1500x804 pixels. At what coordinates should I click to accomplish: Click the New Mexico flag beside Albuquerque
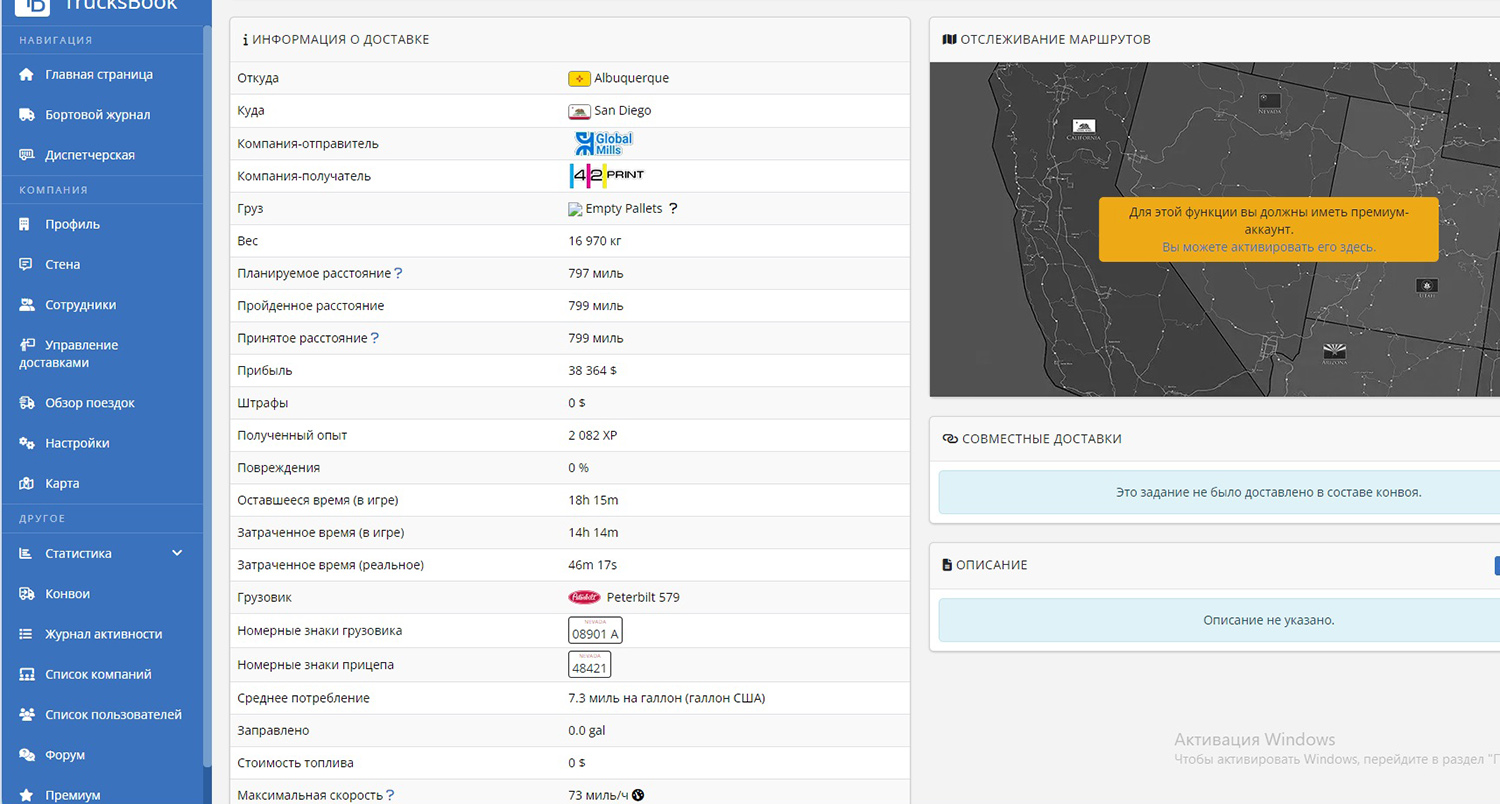click(x=579, y=79)
